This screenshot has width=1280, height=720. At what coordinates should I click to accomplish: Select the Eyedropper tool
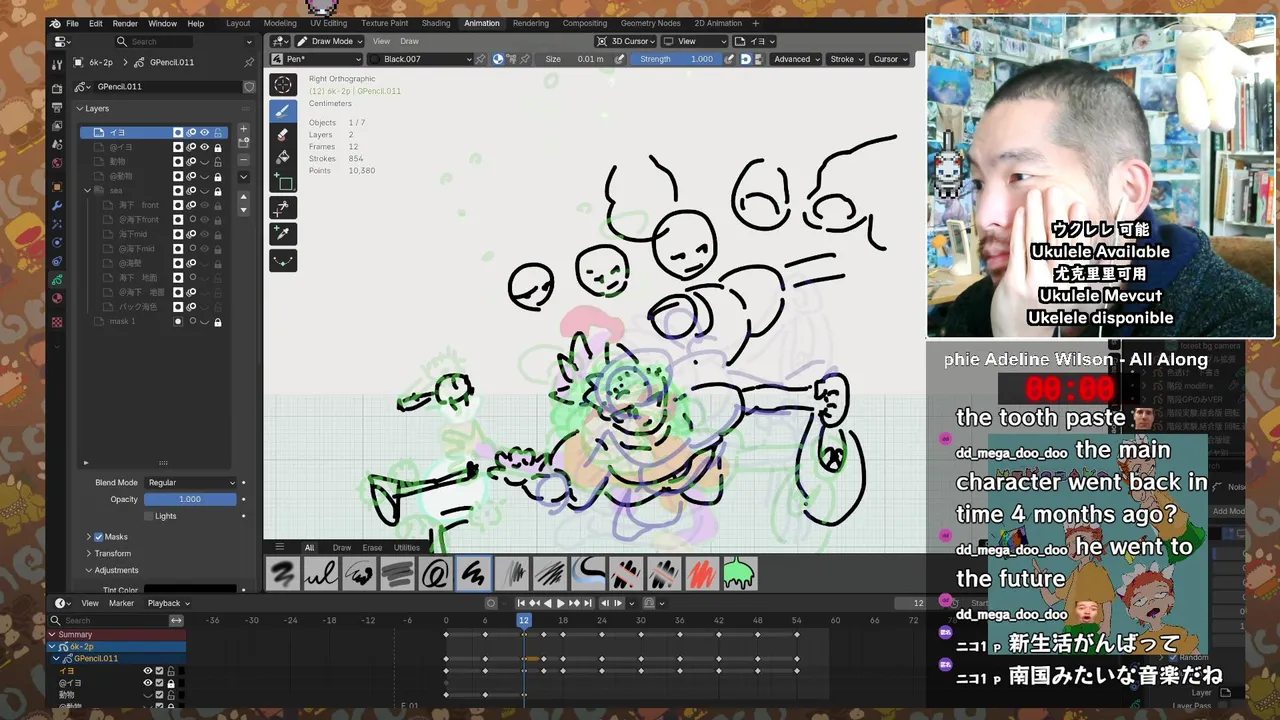pyautogui.click(x=283, y=233)
